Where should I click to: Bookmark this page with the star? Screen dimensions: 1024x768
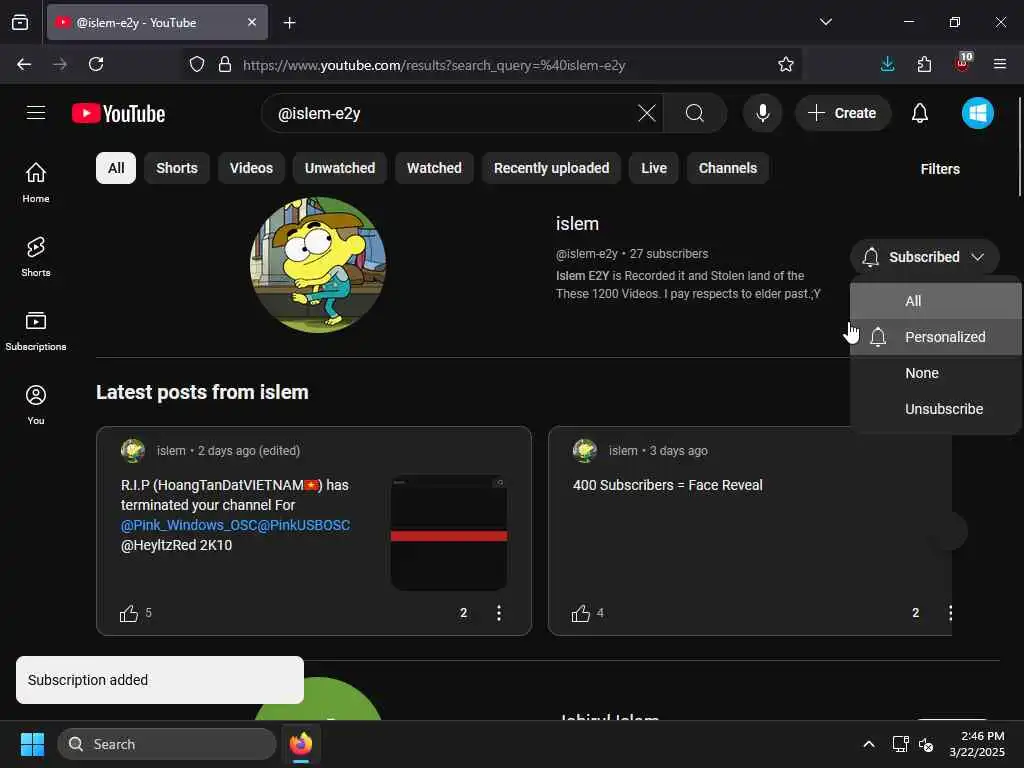786,64
